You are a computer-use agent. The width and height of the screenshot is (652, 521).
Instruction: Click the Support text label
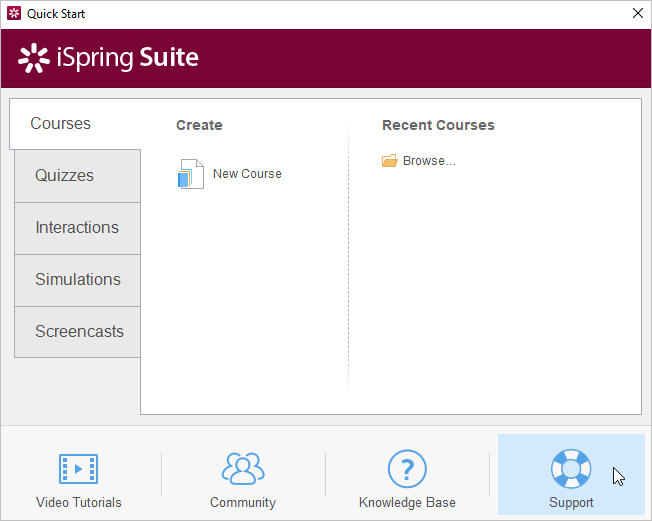571,503
